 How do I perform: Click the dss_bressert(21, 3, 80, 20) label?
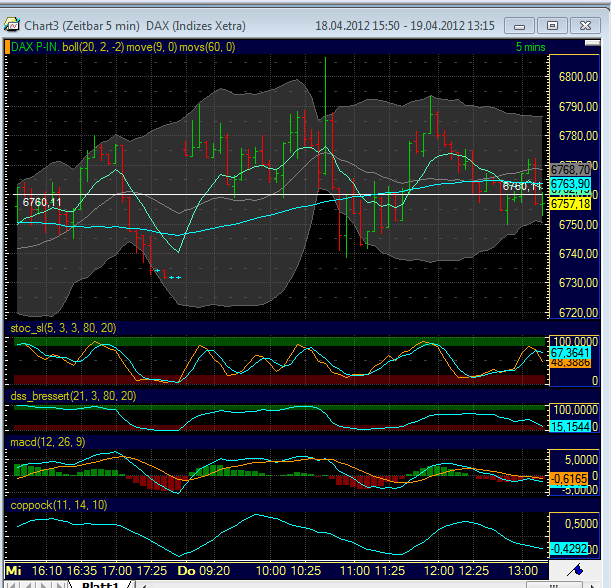click(x=73, y=396)
